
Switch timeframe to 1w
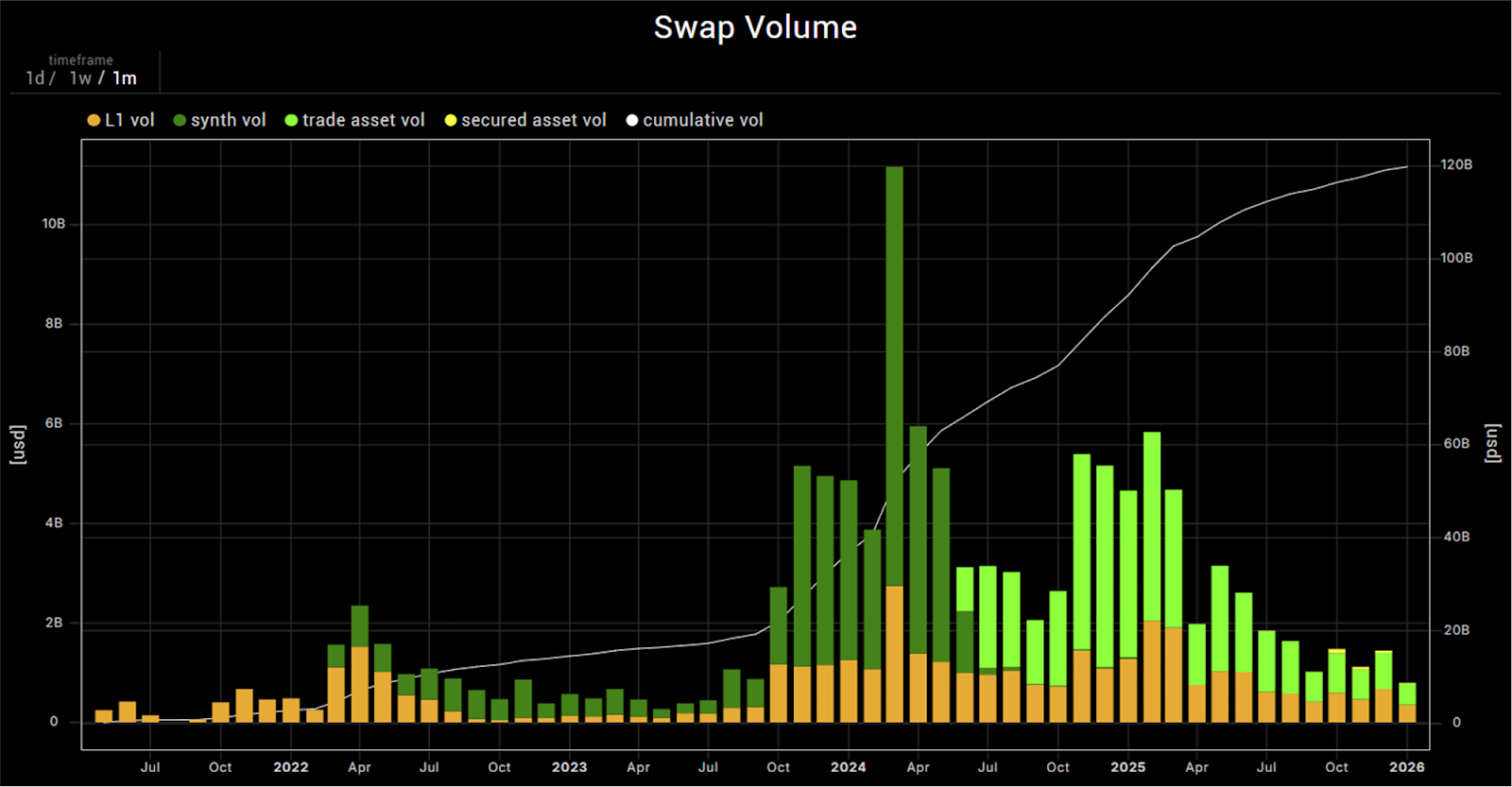[x=80, y=78]
